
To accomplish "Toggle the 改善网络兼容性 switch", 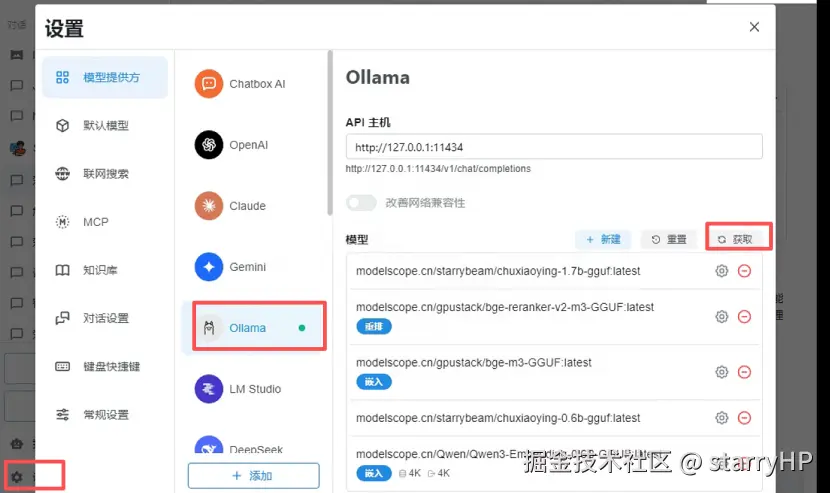I will click(361, 203).
